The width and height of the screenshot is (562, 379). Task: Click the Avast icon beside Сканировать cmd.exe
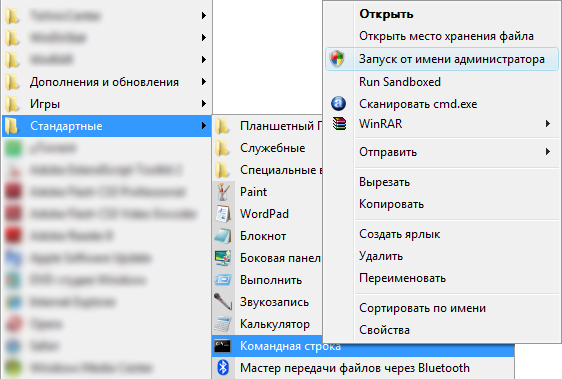338,104
